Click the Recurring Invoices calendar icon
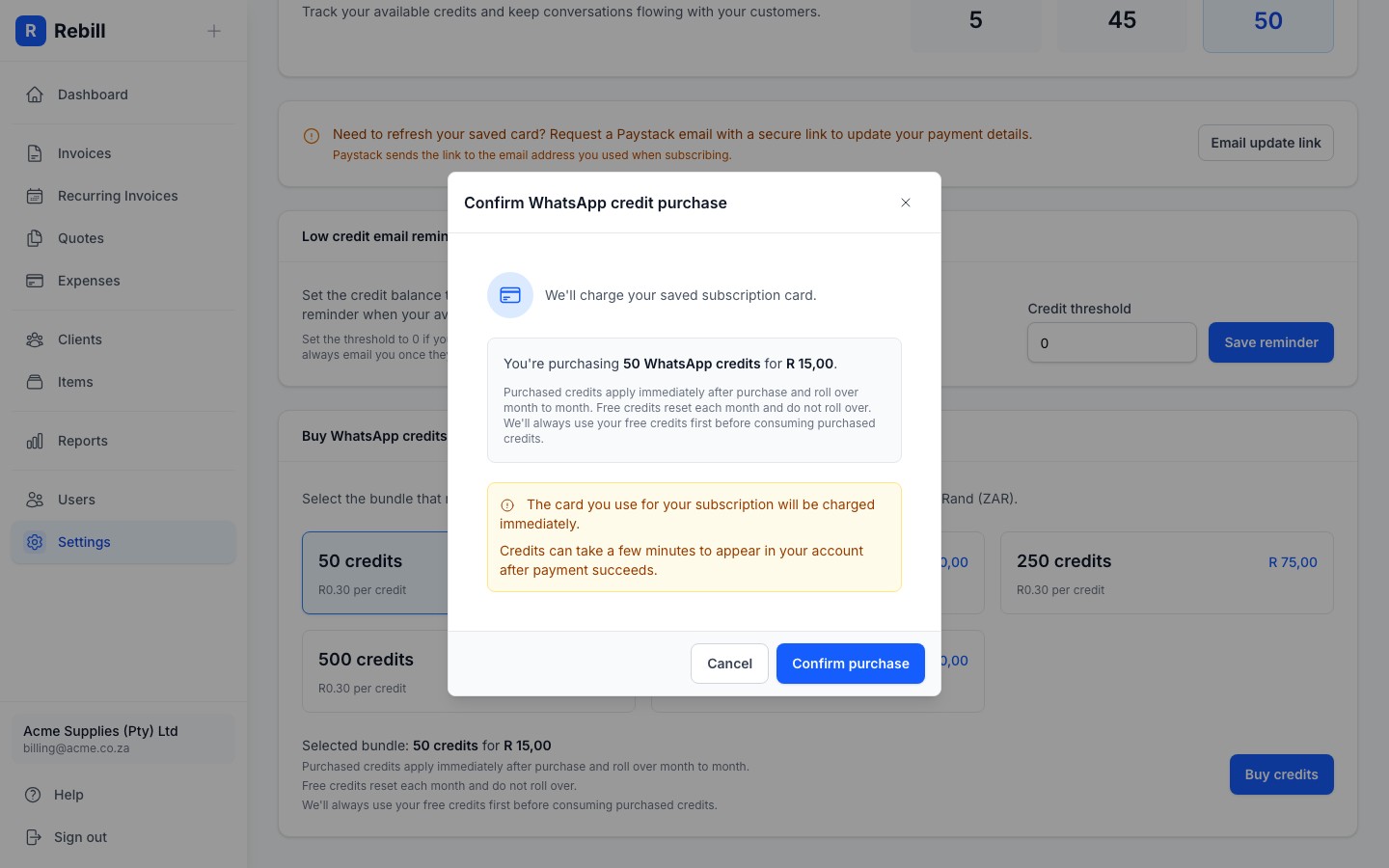The image size is (1389, 868). (x=35, y=196)
